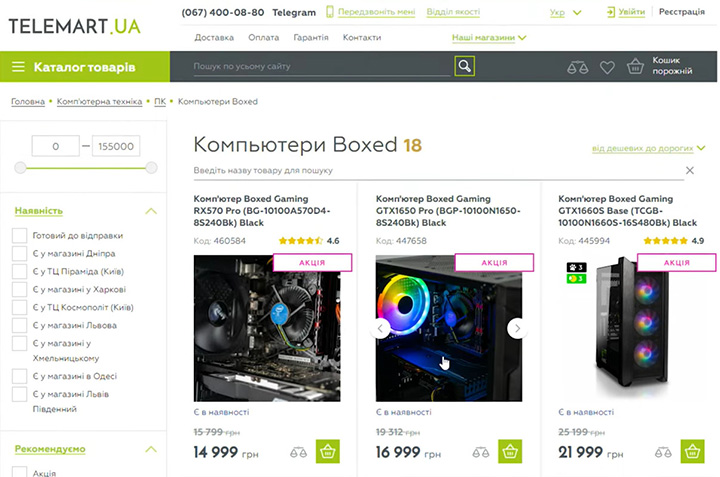Viewport: 720px width, 477px height.
Task: Show next photo of GTX1650 Pro computer
Action: pos(517,328)
